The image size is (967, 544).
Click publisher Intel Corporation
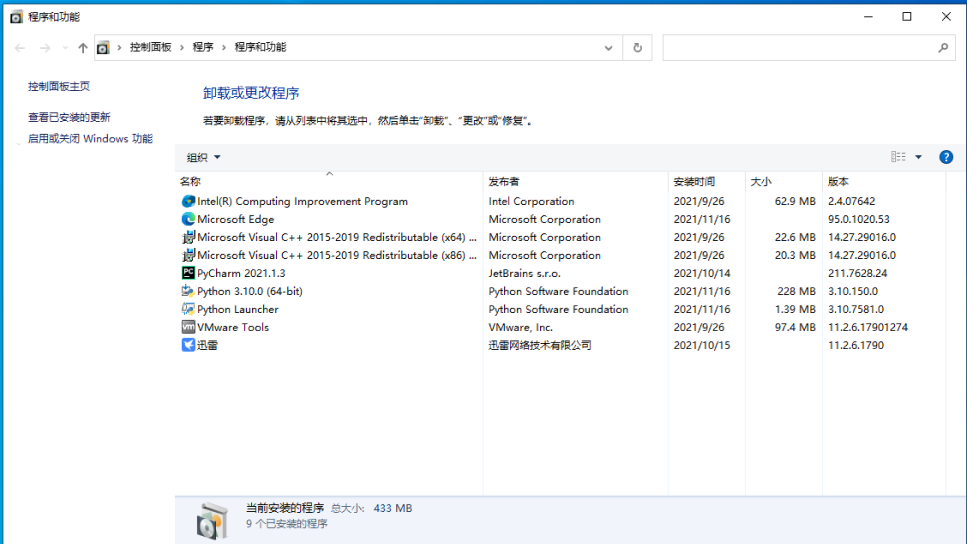point(531,201)
